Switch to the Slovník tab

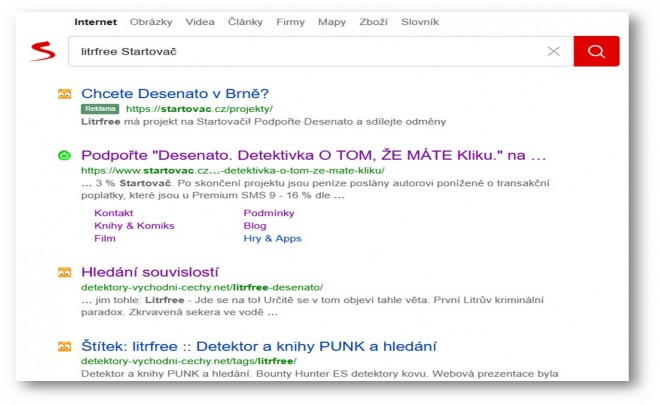coord(420,22)
